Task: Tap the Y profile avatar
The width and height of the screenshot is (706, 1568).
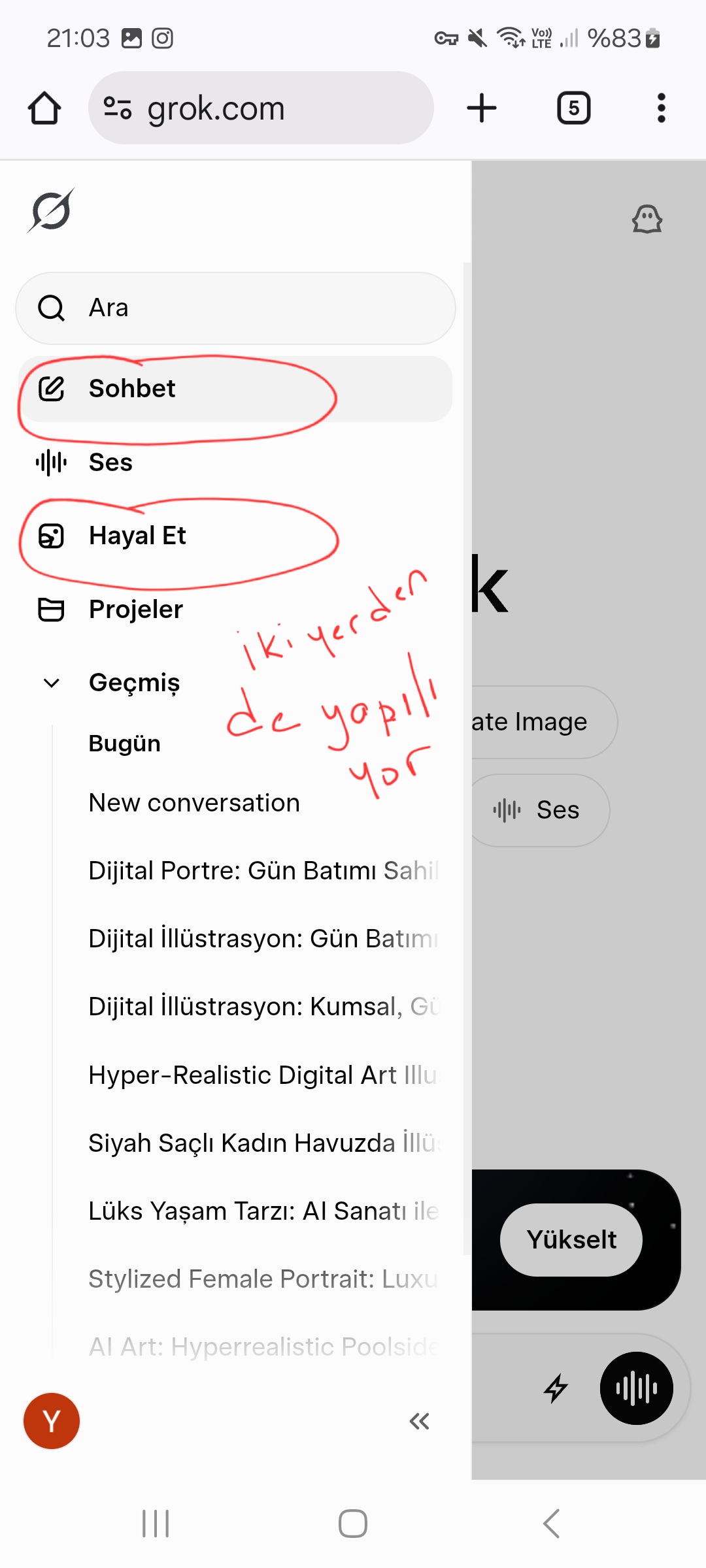Action: (52, 1421)
